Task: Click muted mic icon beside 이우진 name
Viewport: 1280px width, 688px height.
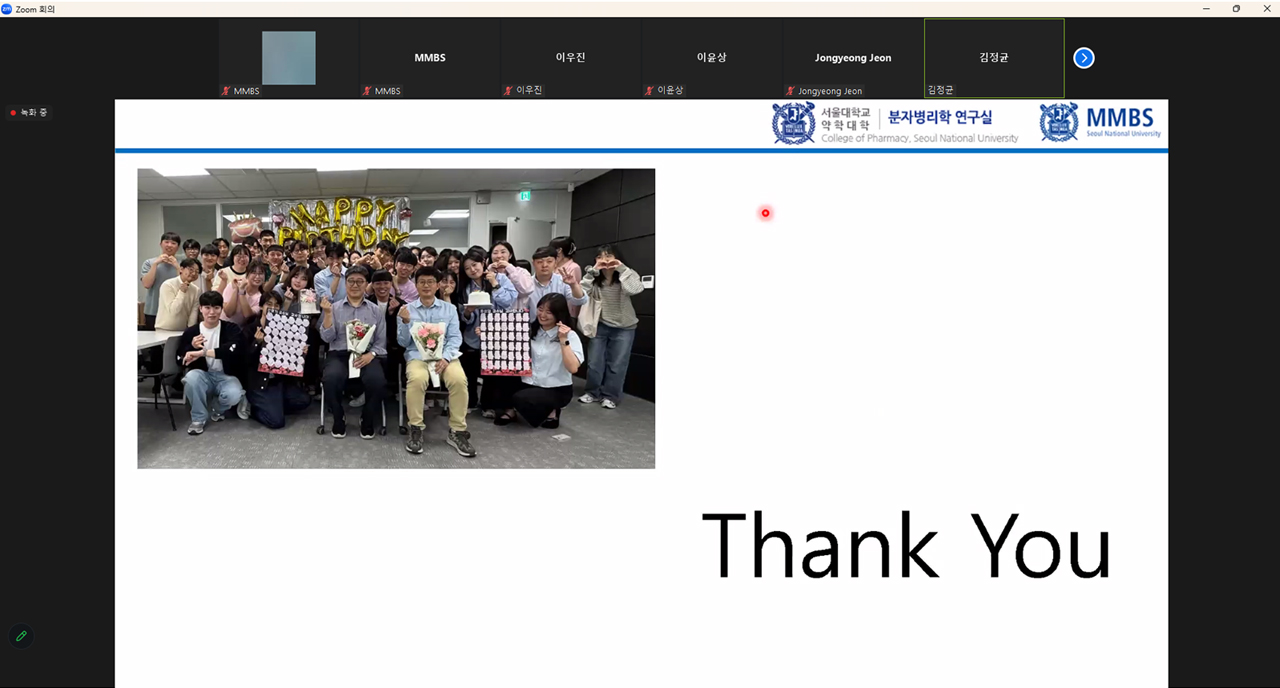Action: tap(509, 91)
